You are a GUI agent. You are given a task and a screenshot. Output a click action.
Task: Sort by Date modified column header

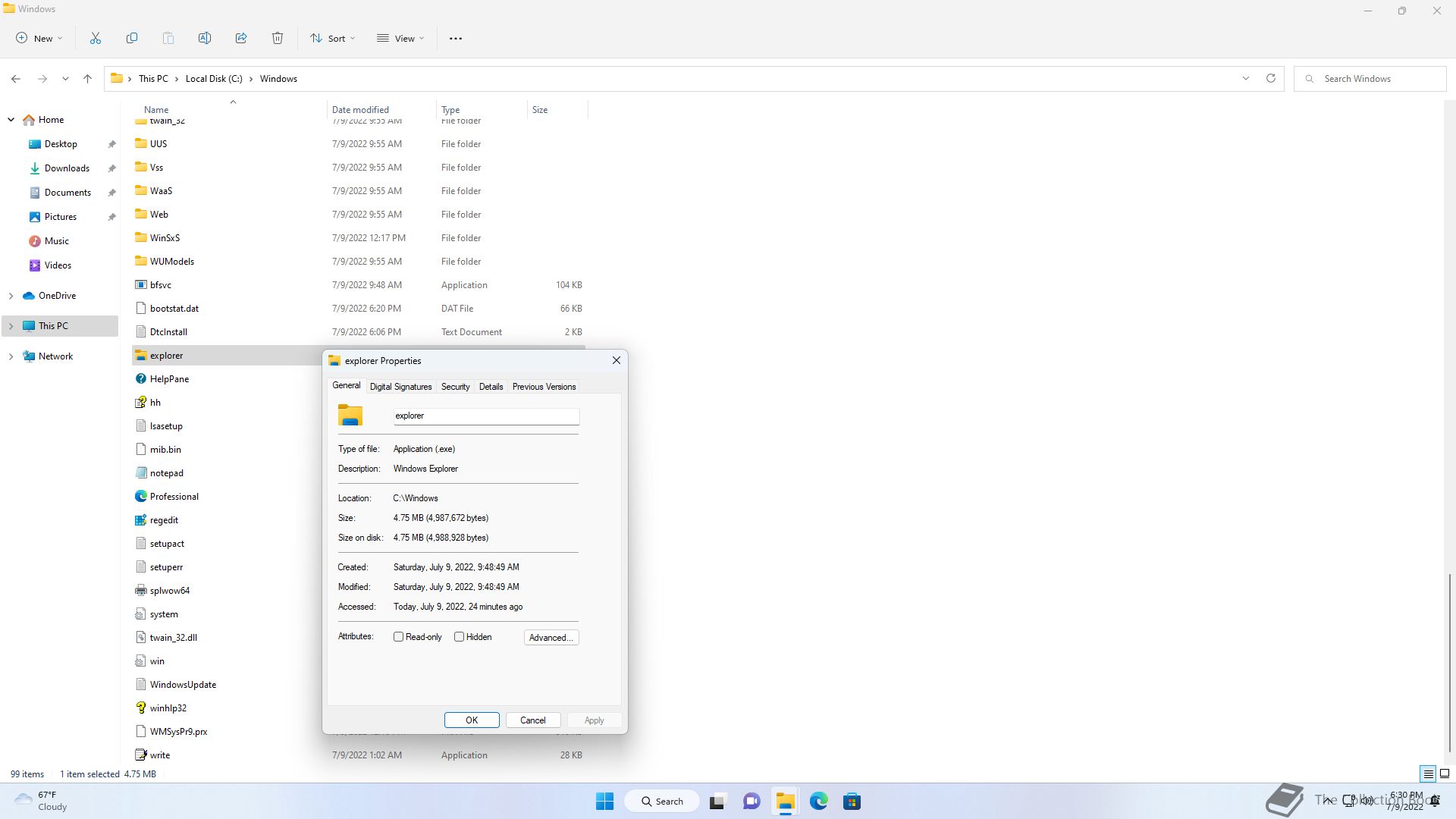coord(381,110)
